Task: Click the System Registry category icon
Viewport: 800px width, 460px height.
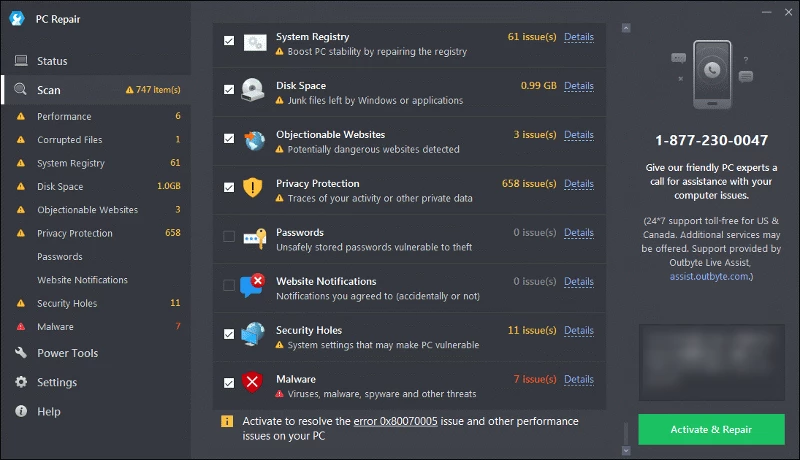Action: tap(255, 43)
